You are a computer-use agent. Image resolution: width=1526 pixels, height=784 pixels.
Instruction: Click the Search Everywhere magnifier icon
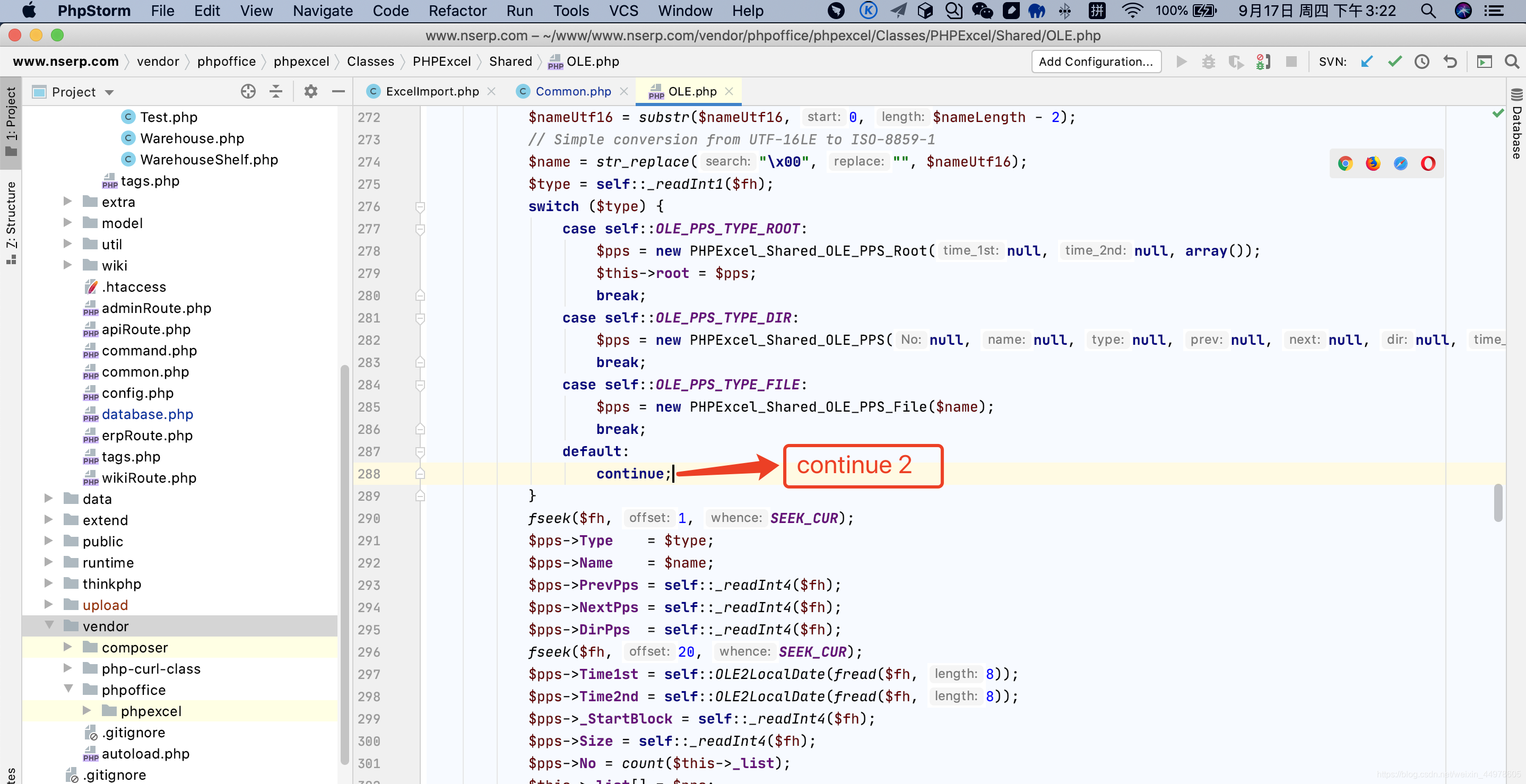(1512, 62)
